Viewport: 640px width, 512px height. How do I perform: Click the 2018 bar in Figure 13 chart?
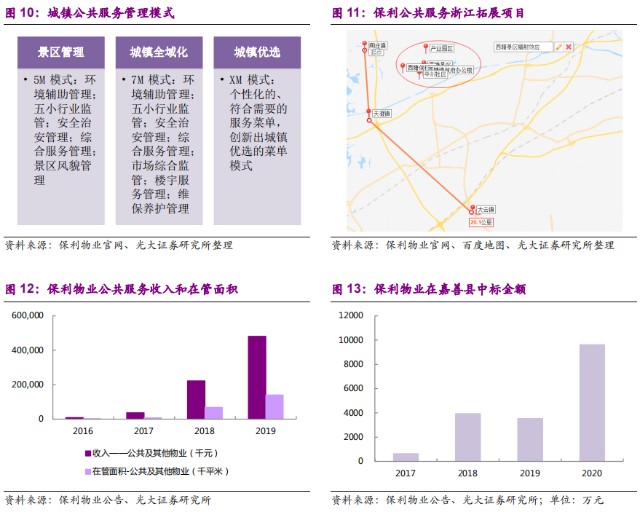468,437
